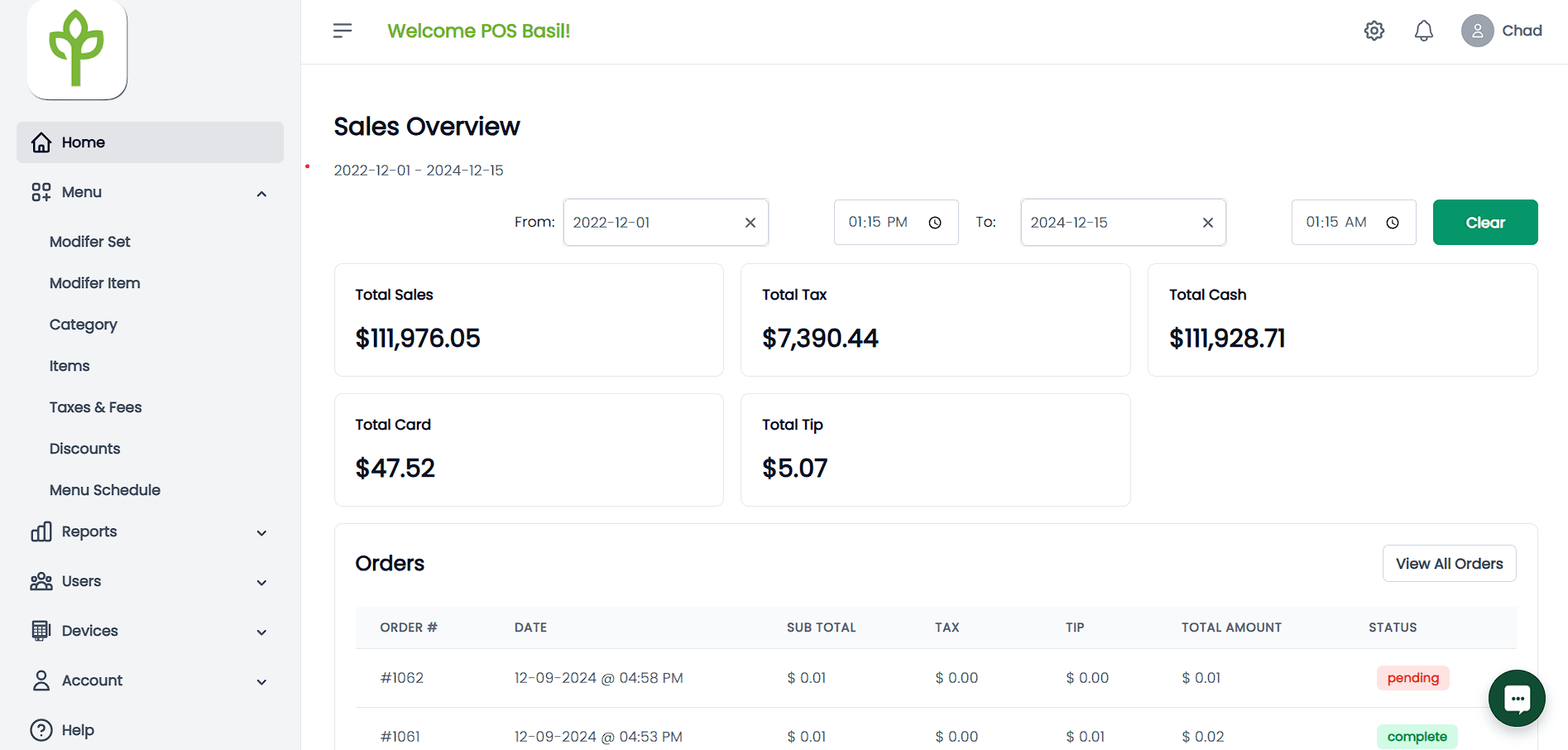Image resolution: width=1568 pixels, height=750 pixels.
Task: Open Taxes & Fees menu item
Action: click(x=95, y=407)
